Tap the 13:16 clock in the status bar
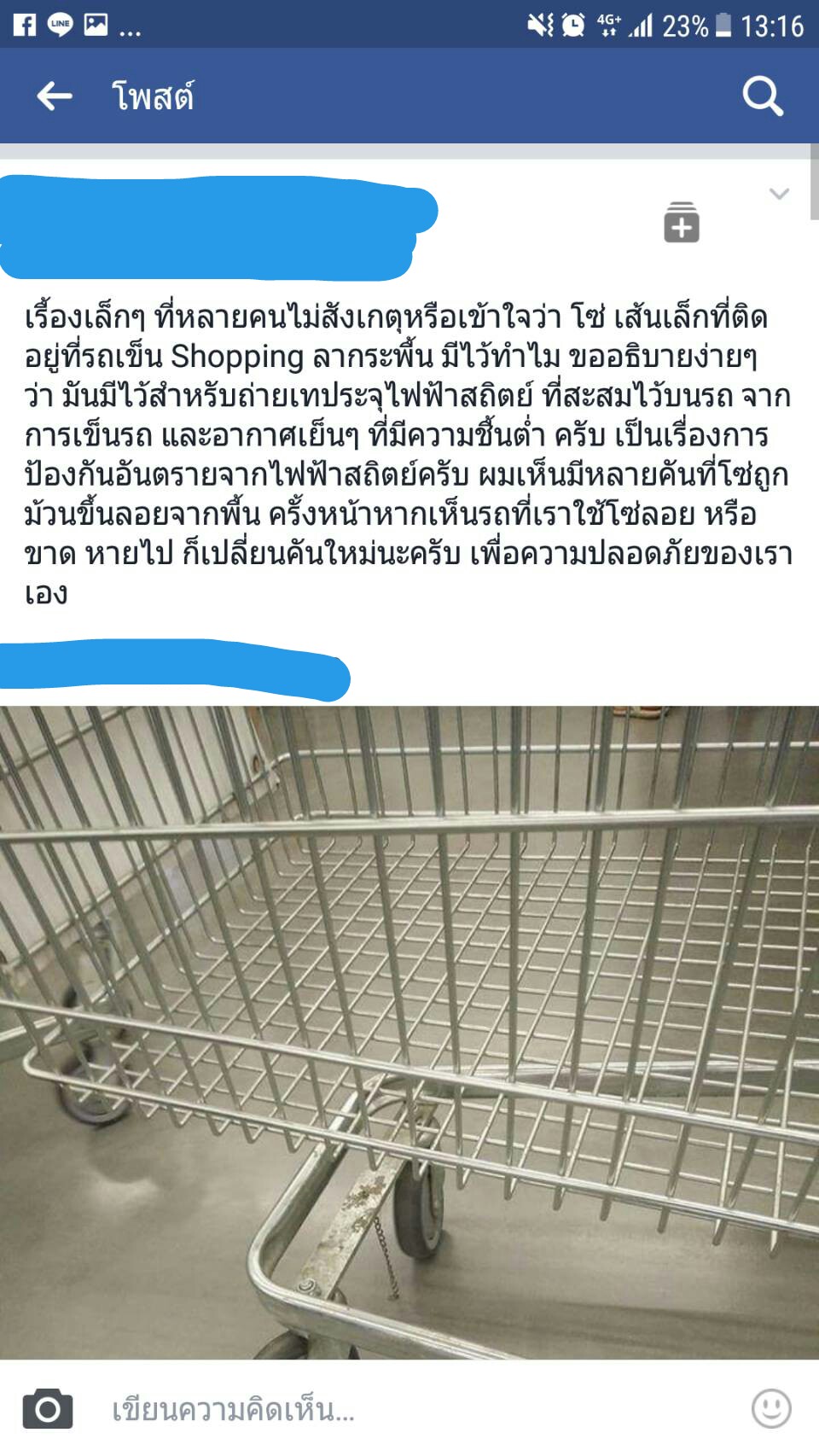 pyautogui.click(x=772, y=26)
